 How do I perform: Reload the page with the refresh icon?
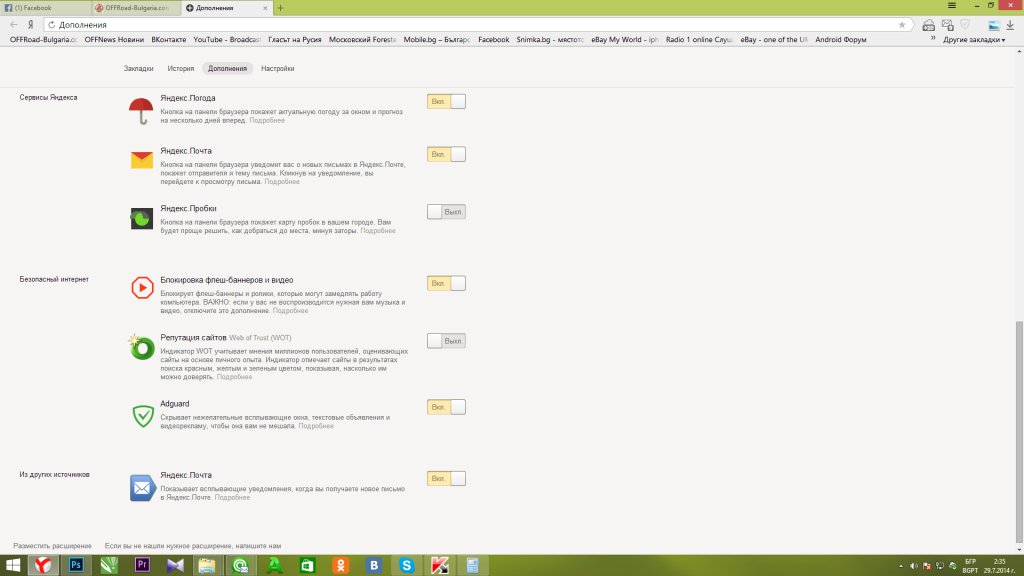(52, 25)
